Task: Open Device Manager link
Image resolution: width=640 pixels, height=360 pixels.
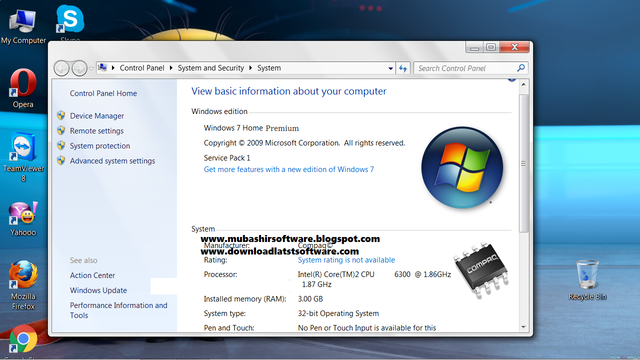Action: (97, 116)
